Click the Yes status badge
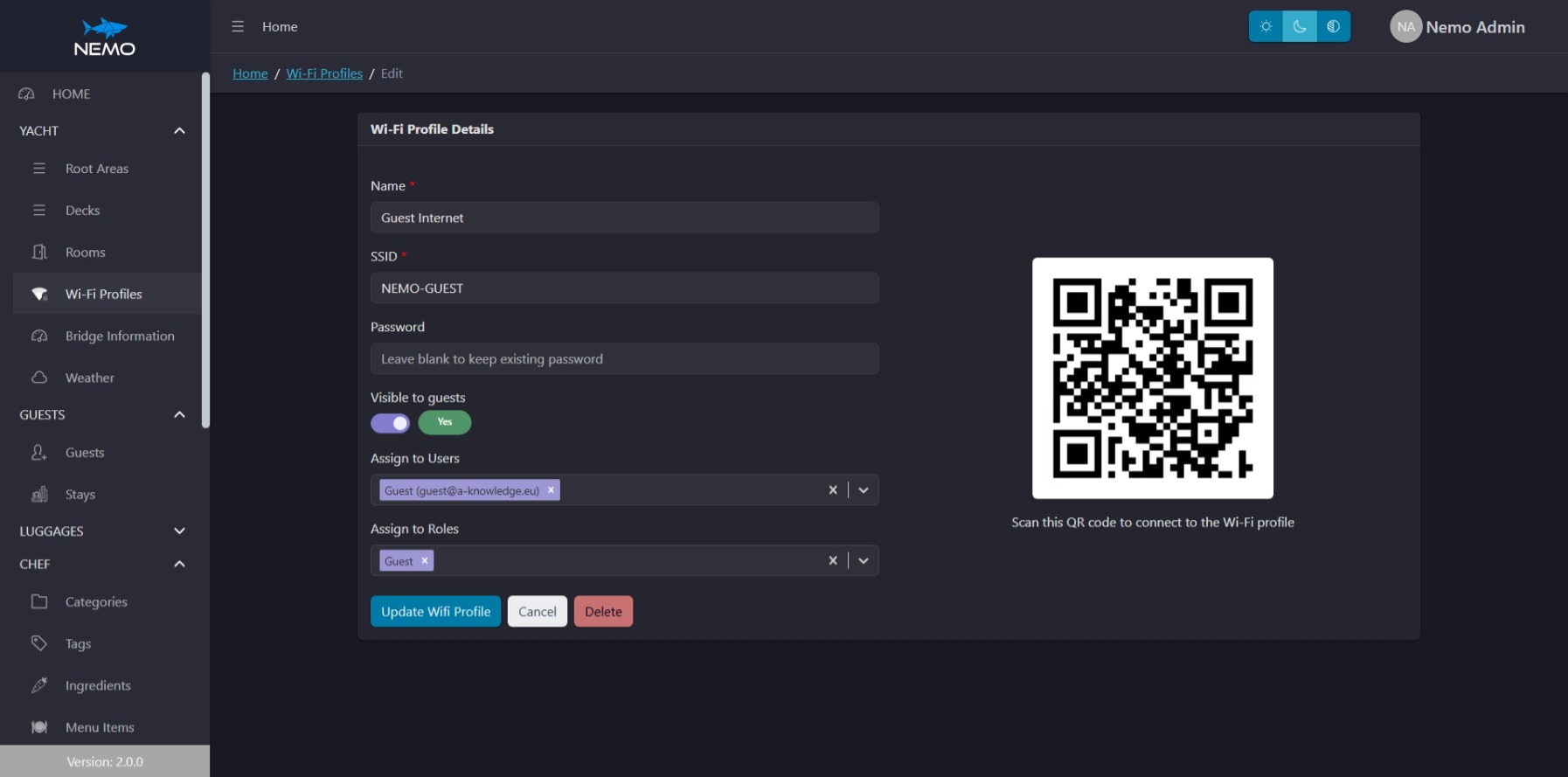The height and width of the screenshot is (777, 1568). pos(445,422)
